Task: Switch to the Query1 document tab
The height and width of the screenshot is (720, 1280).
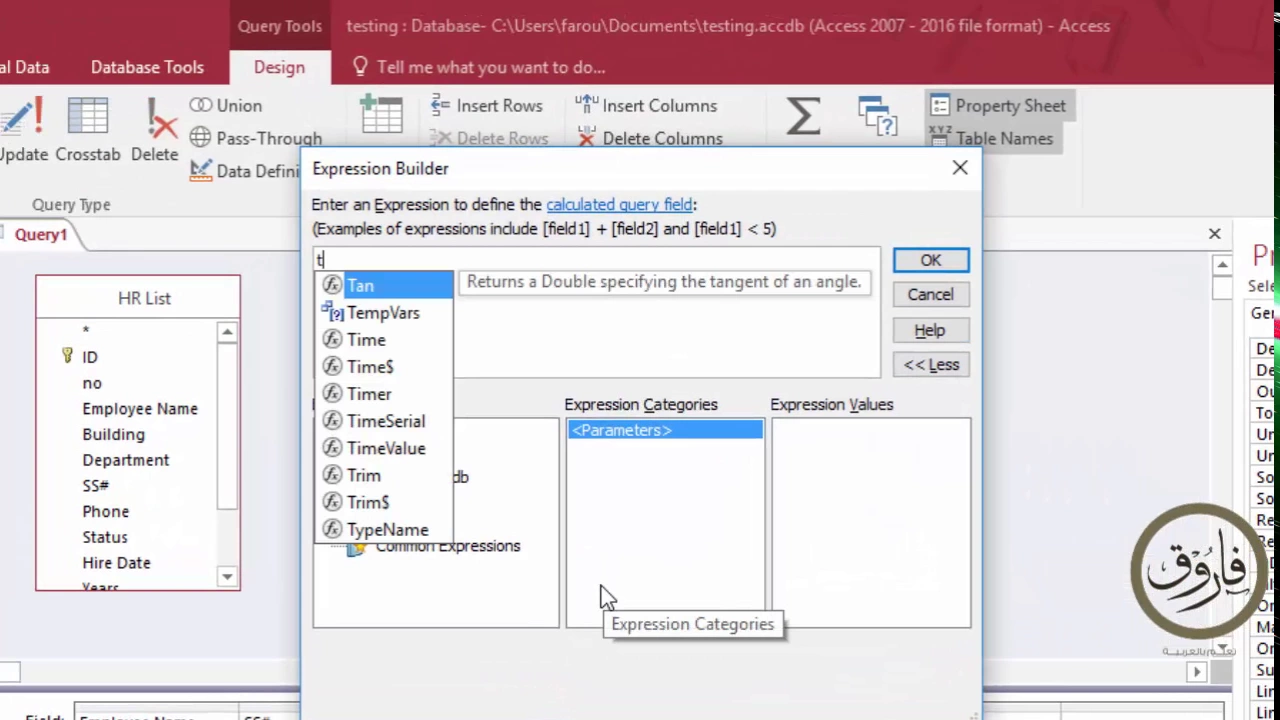Action: (x=40, y=234)
